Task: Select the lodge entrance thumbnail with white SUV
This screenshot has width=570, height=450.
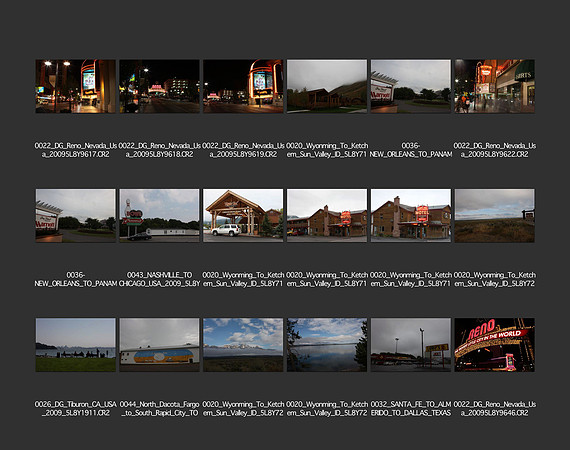Action: point(243,216)
